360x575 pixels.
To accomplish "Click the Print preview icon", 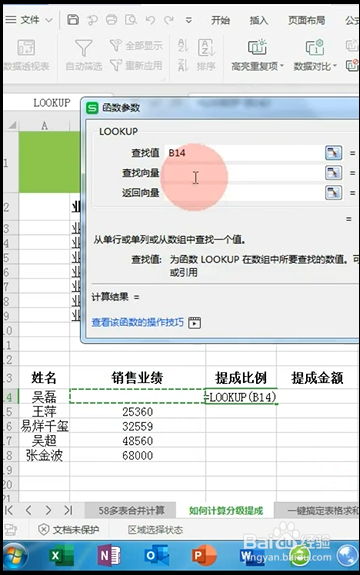I will click(131, 19).
